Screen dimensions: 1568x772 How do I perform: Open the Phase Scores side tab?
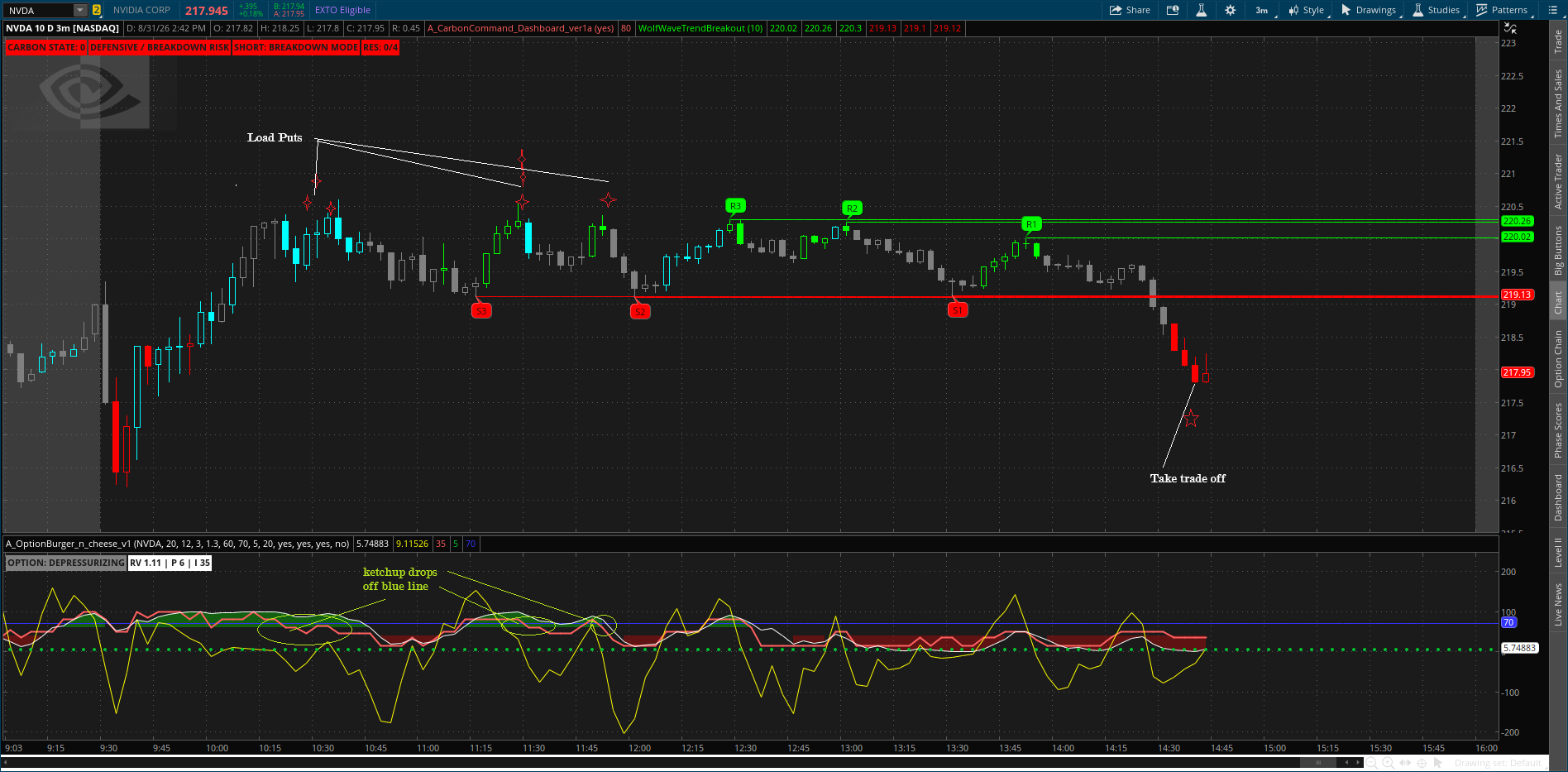click(x=1558, y=430)
